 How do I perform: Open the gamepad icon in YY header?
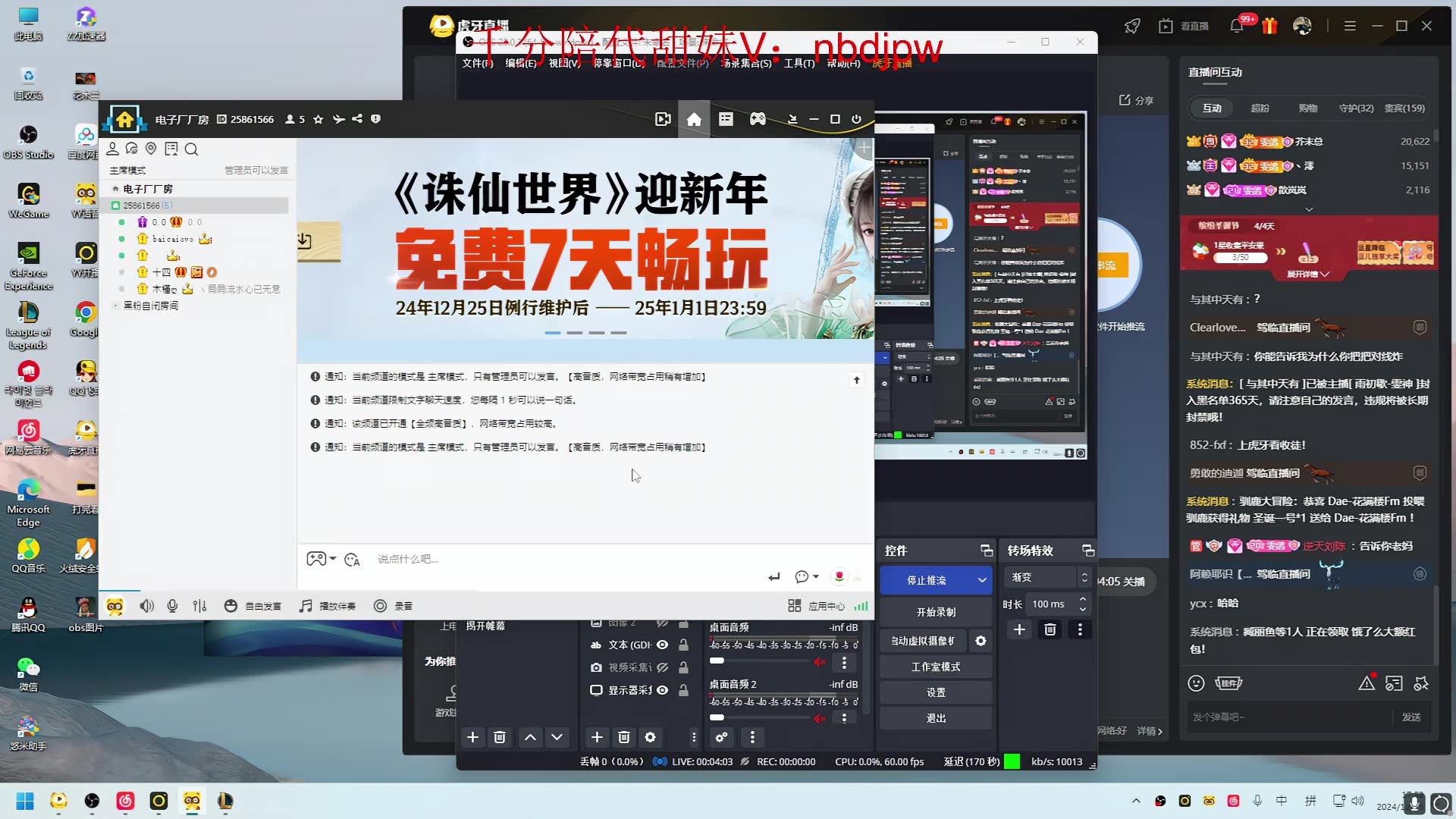[758, 119]
